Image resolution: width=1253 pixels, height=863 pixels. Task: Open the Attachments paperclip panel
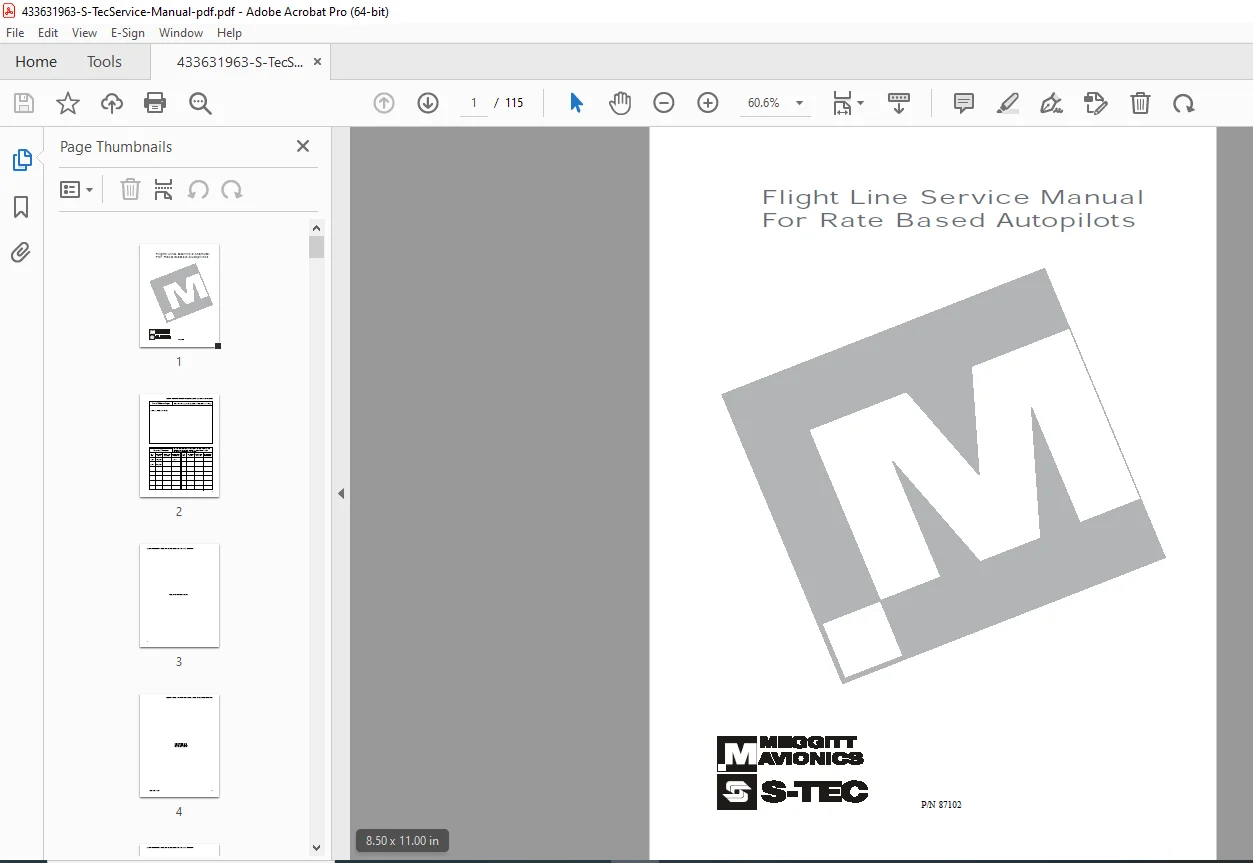21,253
